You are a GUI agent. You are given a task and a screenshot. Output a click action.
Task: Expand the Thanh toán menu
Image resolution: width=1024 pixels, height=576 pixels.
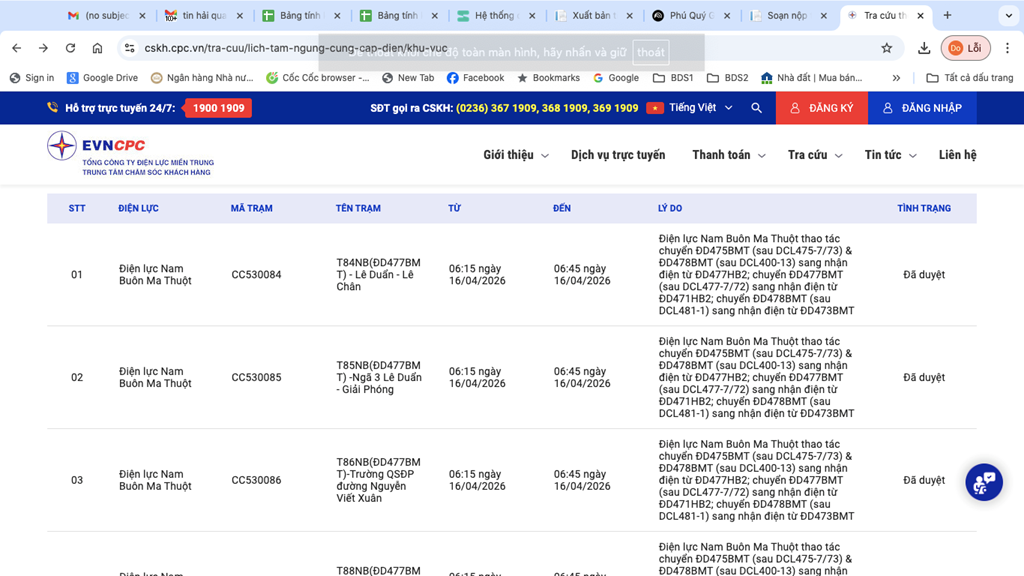point(728,155)
